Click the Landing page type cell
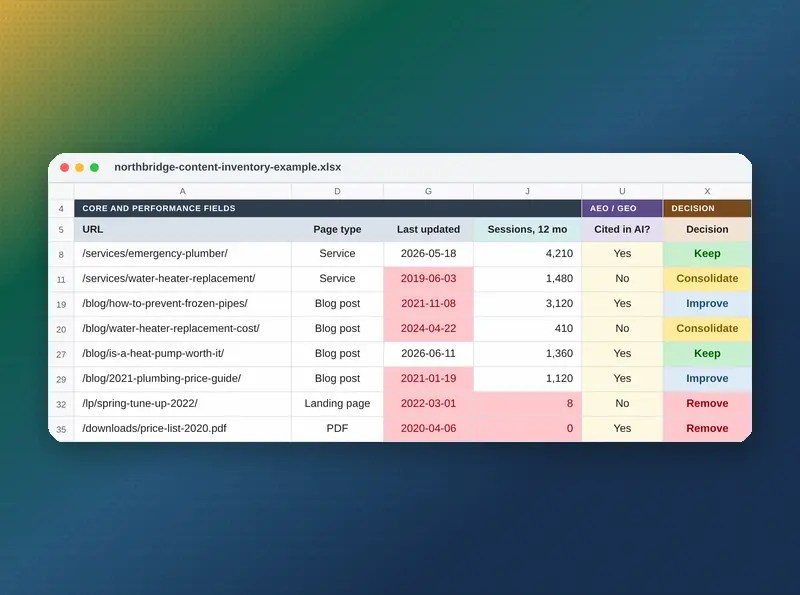This screenshot has width=800, height=595. point(337,404)
